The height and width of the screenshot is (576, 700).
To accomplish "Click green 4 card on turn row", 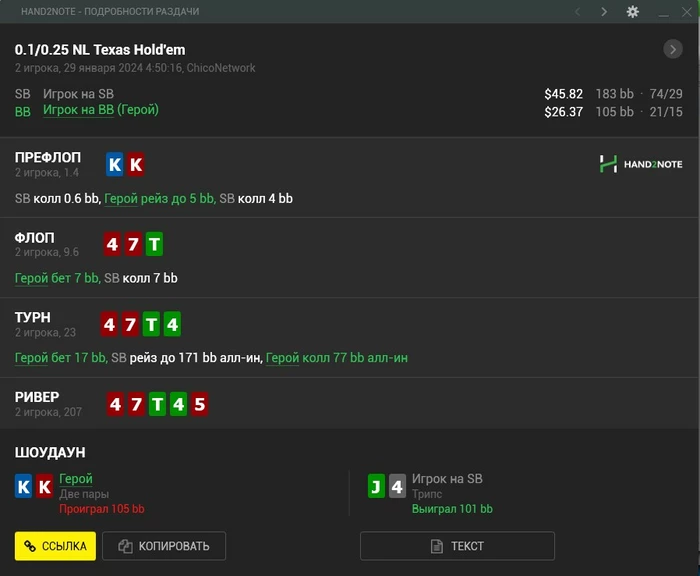I will [x=172, y=324].
